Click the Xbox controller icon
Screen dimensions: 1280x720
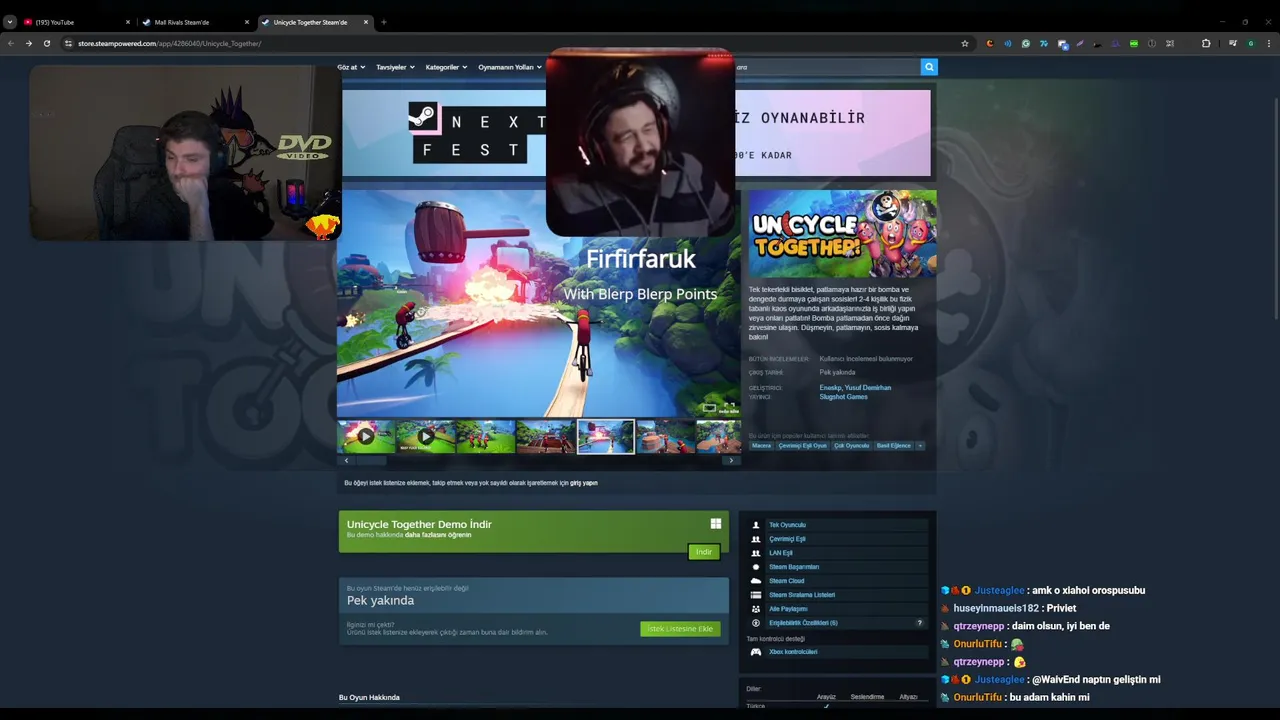pos(756,652)
